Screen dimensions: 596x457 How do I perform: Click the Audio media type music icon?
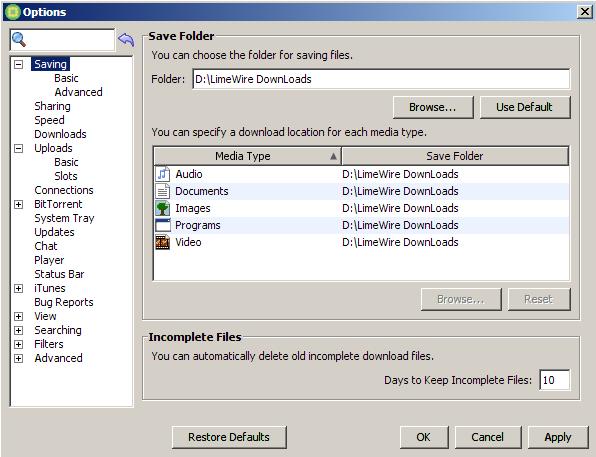pos(163,174)
